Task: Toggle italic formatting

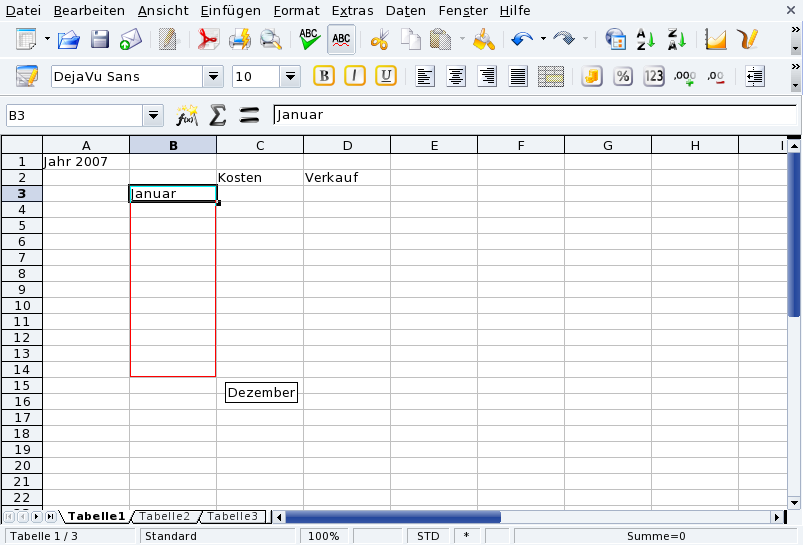Action: click(x=355, y=76)
